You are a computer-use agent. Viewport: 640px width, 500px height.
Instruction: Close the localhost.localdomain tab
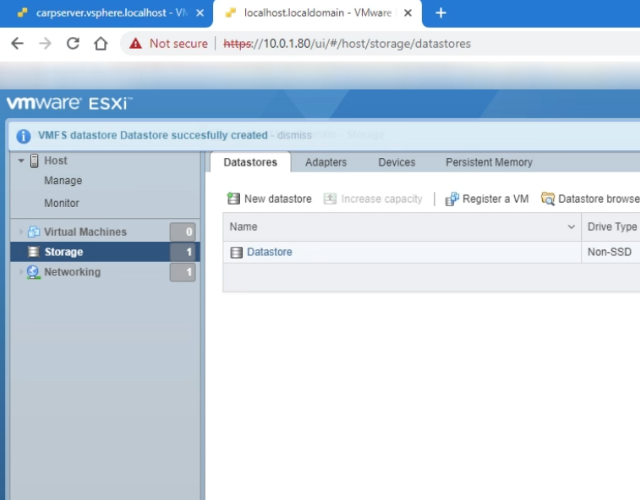[x=407, y=13]
